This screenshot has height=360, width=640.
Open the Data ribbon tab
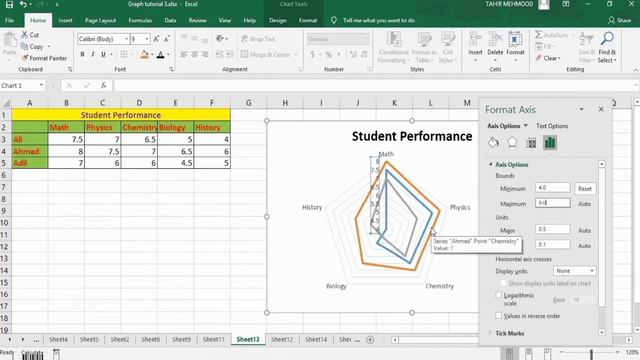point(170,20)
